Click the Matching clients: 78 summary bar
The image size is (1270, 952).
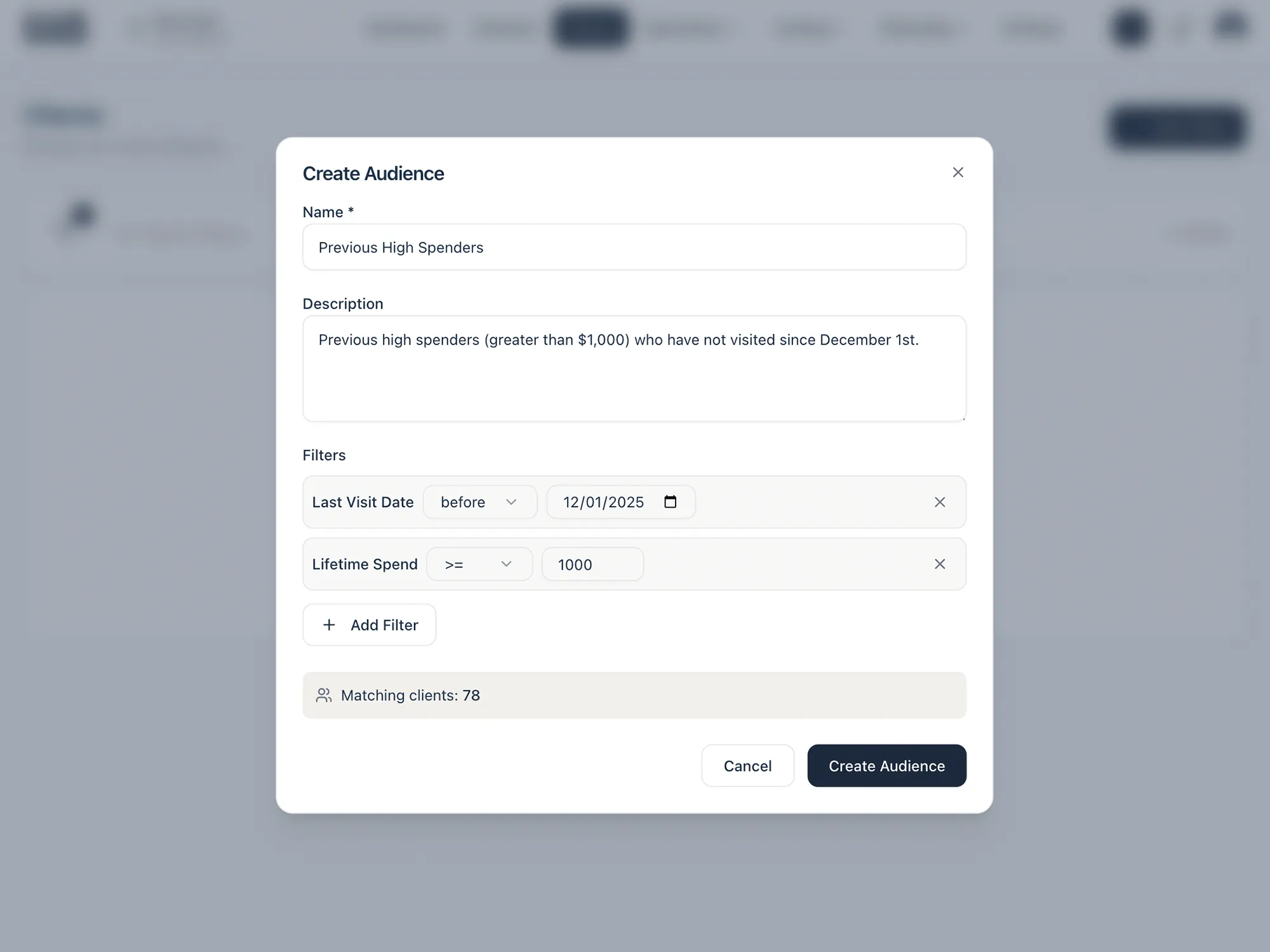click(x=634, y=695)
